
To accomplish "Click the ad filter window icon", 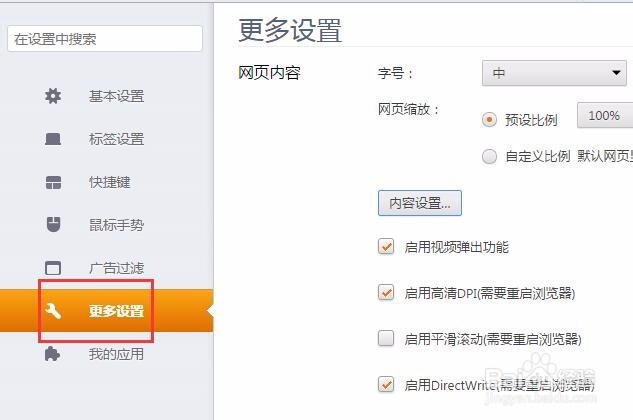I will point(53,268).
